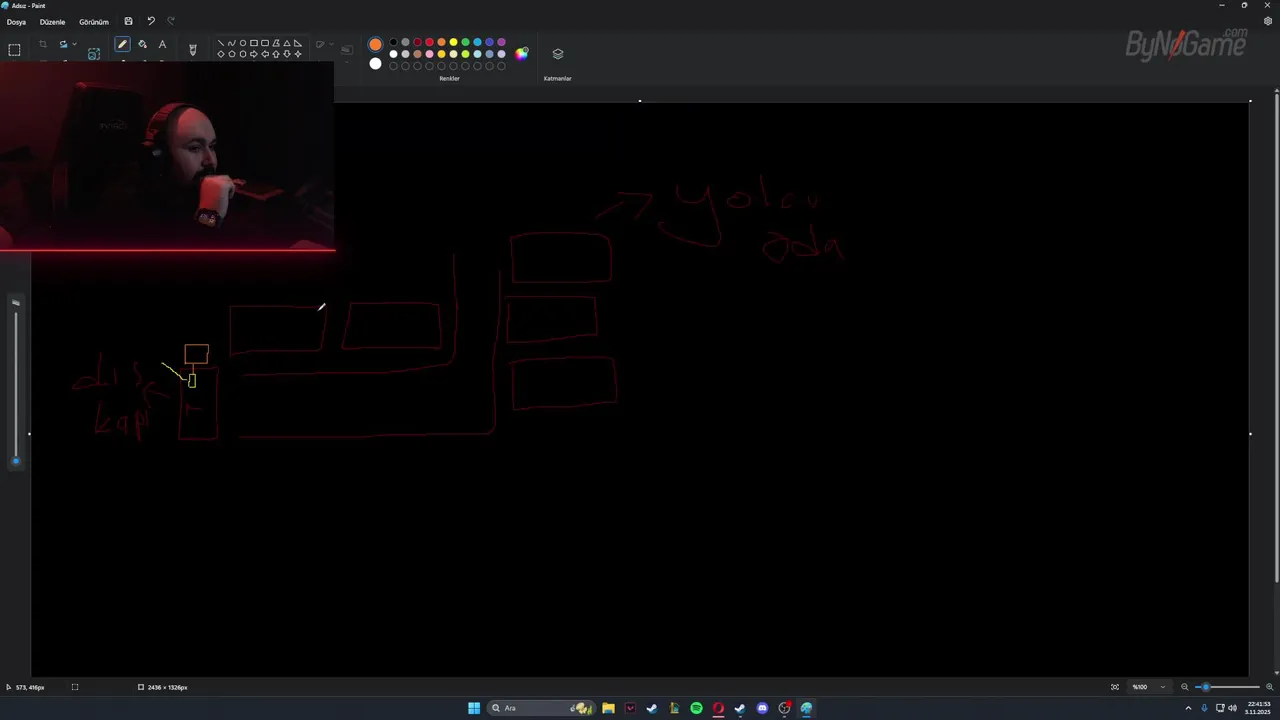Expand the rotate options dropdown arrow

point(74,44)
